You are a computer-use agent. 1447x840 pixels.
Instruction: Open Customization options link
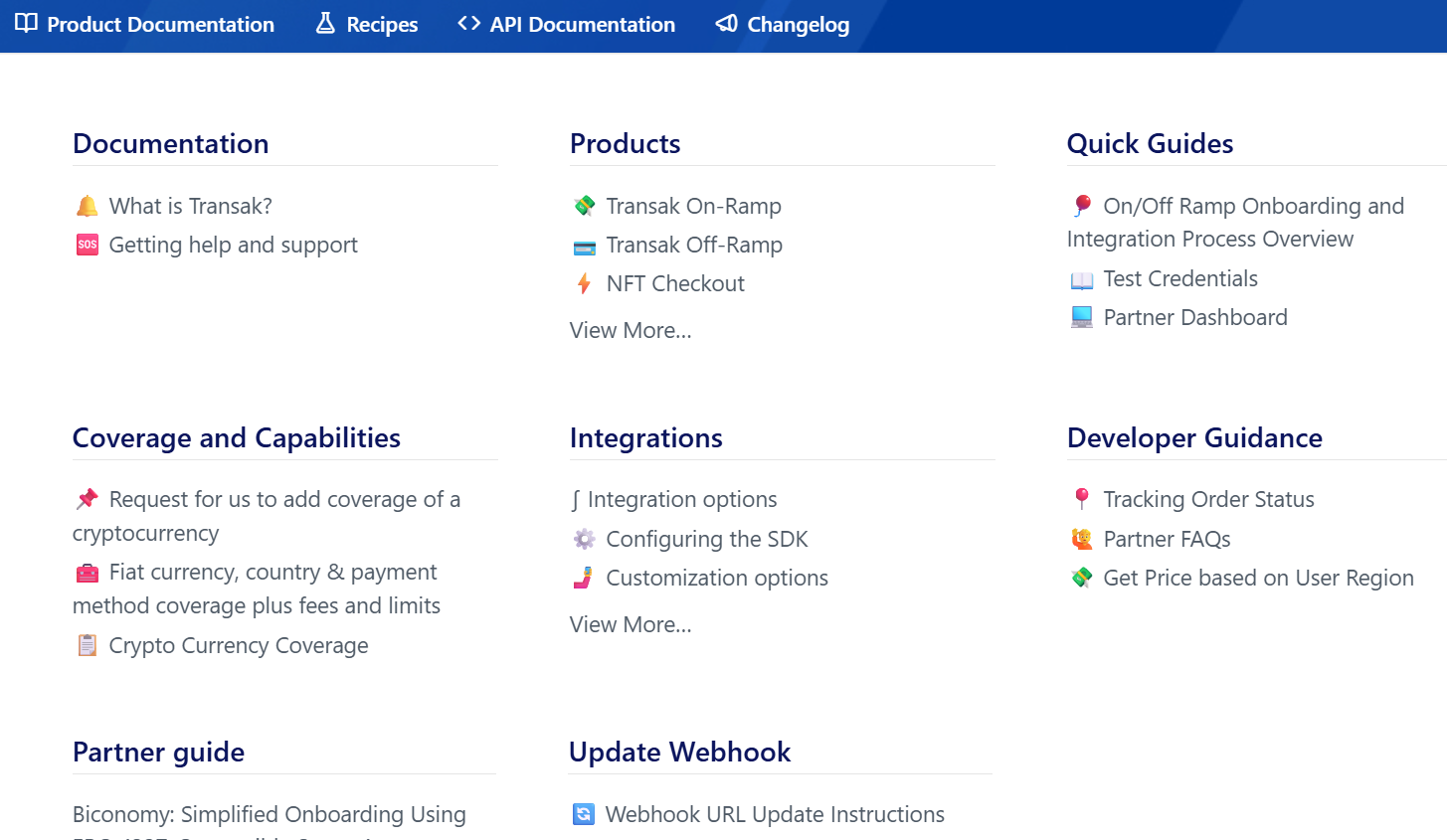click(716, 578)
